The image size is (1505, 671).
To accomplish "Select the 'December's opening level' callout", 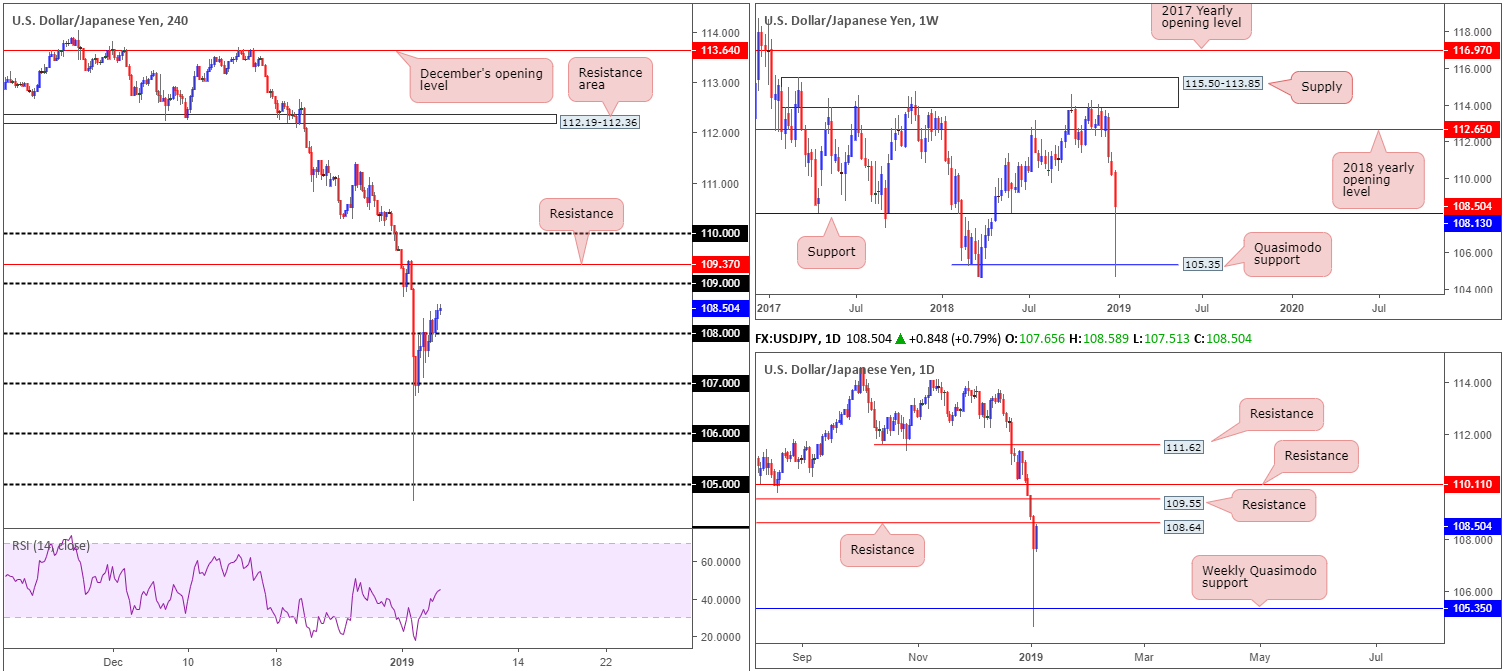I will 481,80.
